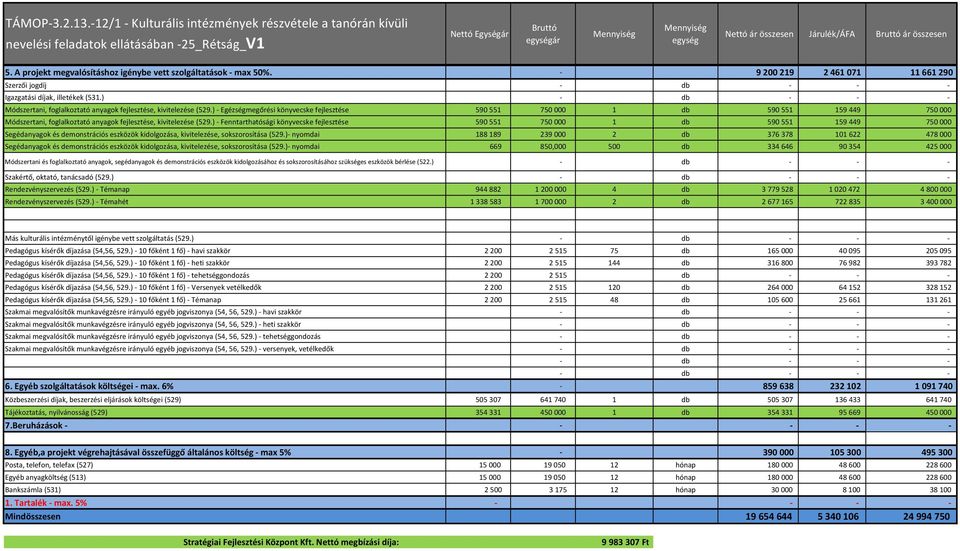The width and height of the screenshot is (960, 551).
Task: Click 'Egyéb anyagköltség (513)' row label
Action: coord(45,478)
